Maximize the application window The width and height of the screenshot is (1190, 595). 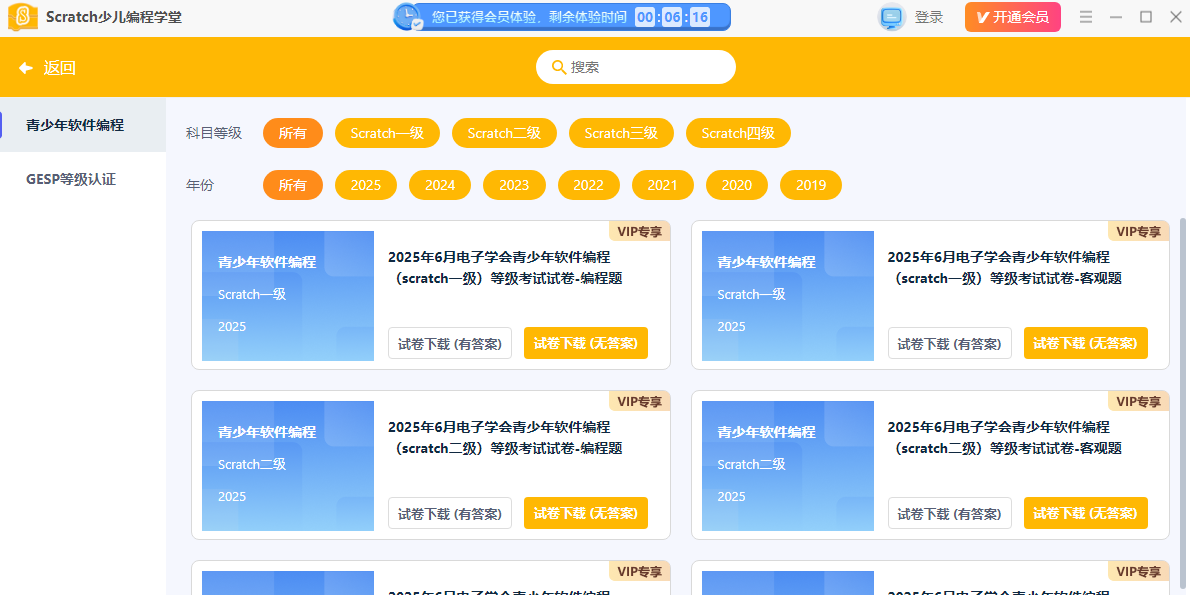[x=1146, y=17]
